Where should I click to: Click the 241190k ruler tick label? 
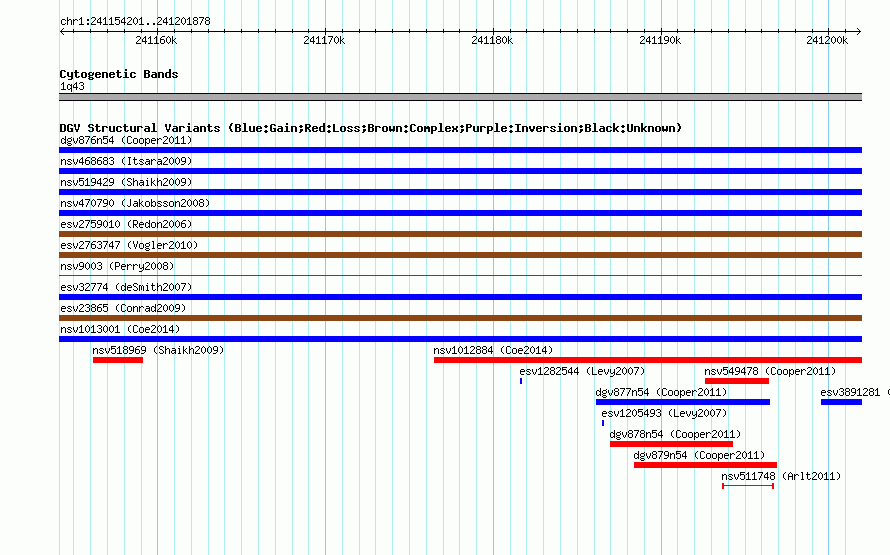(x=660, y=40)
